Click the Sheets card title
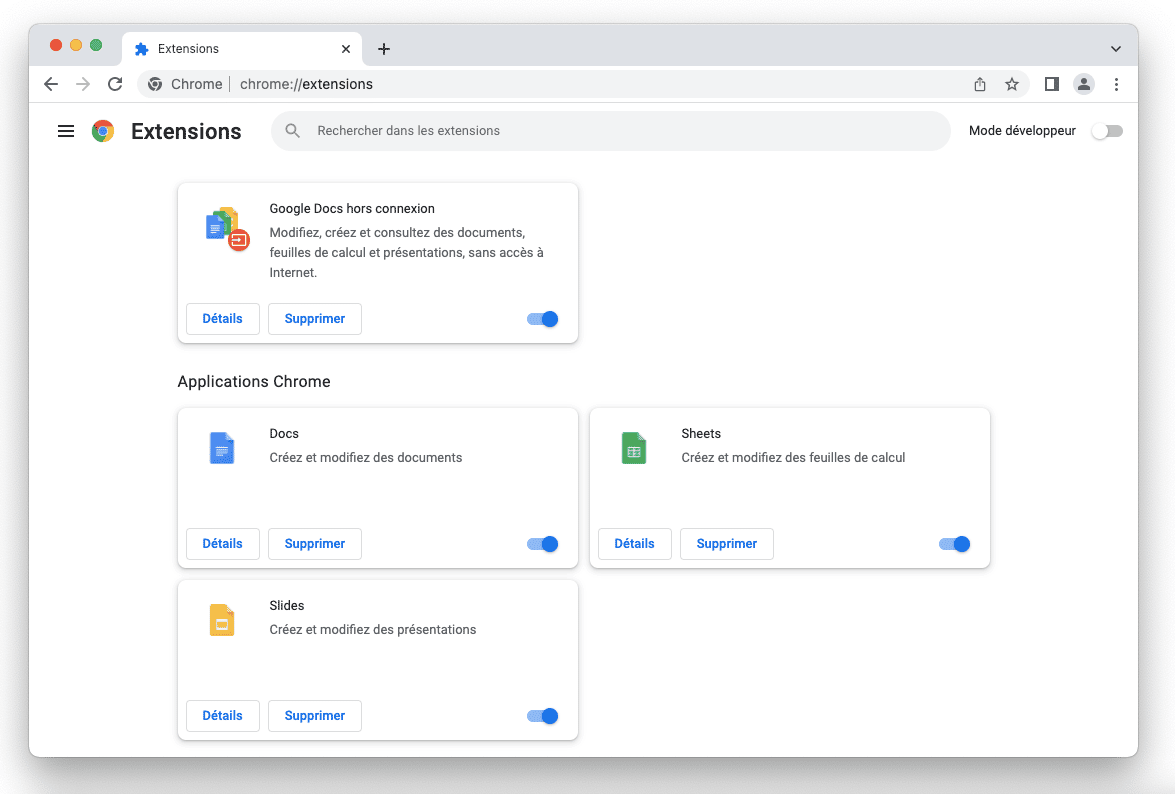The width and height of the screenshot is (1175, 794). point(701,434)
